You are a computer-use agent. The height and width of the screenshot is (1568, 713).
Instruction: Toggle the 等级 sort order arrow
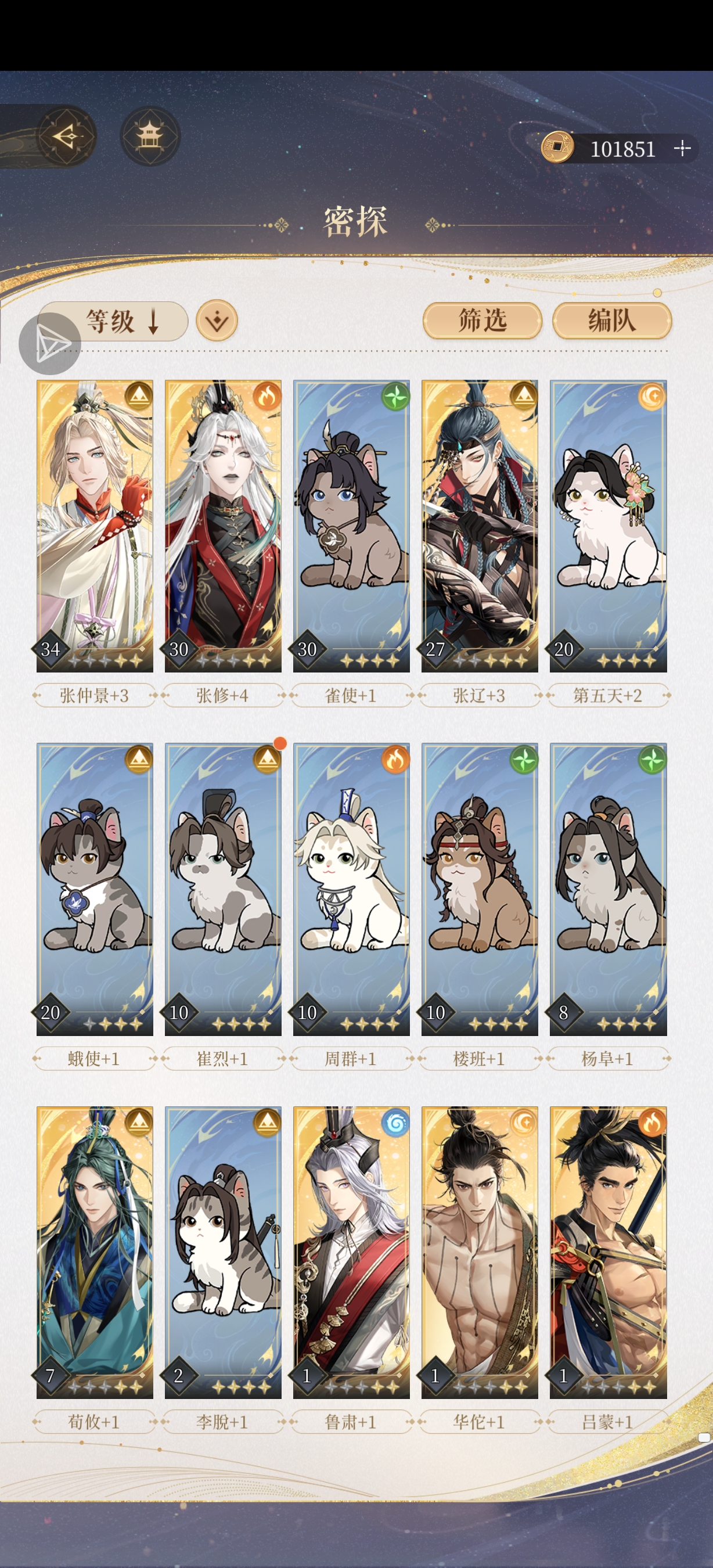pos(153,321)
